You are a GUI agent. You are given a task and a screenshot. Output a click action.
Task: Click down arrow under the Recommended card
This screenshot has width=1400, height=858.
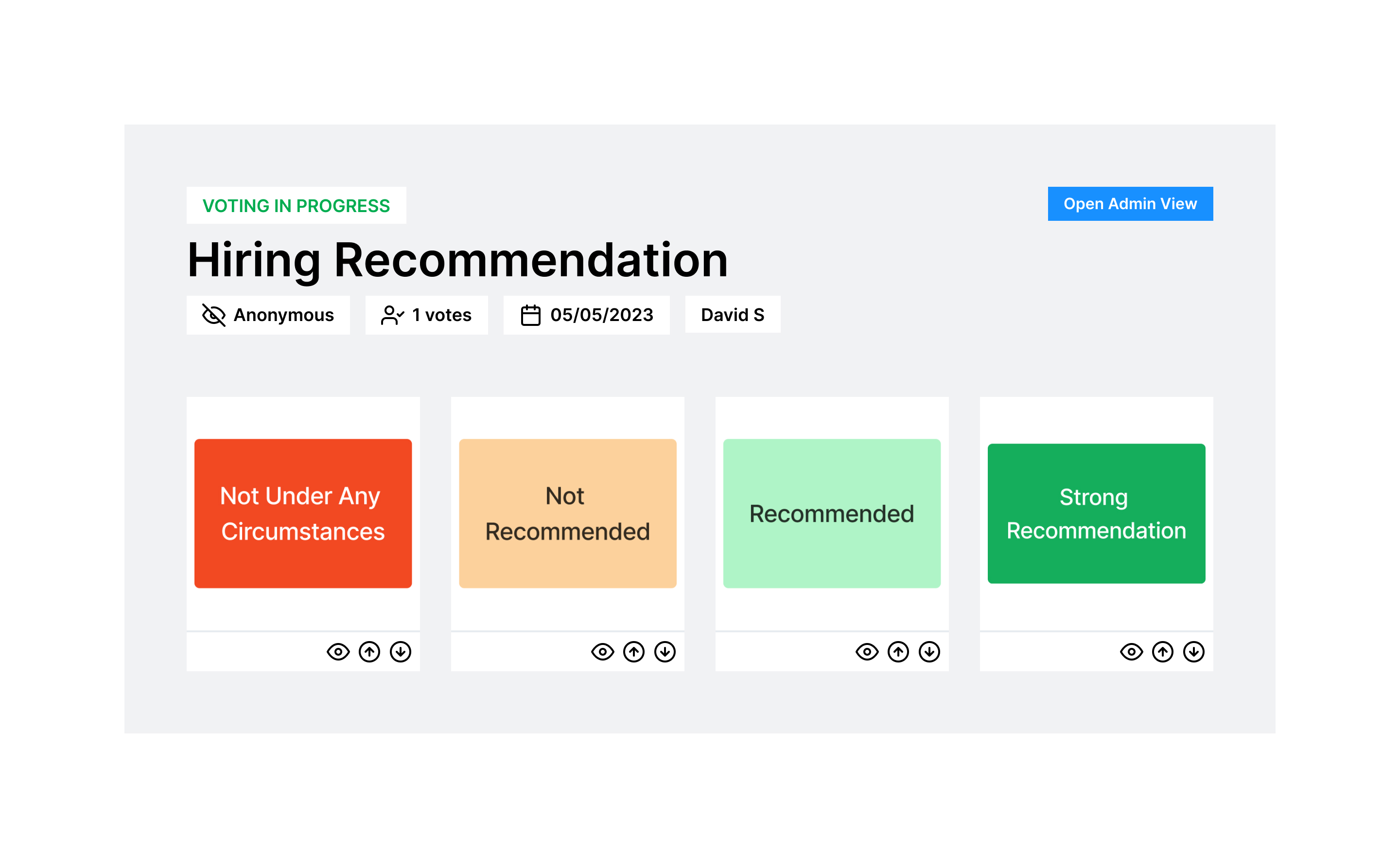pos(929,652)
